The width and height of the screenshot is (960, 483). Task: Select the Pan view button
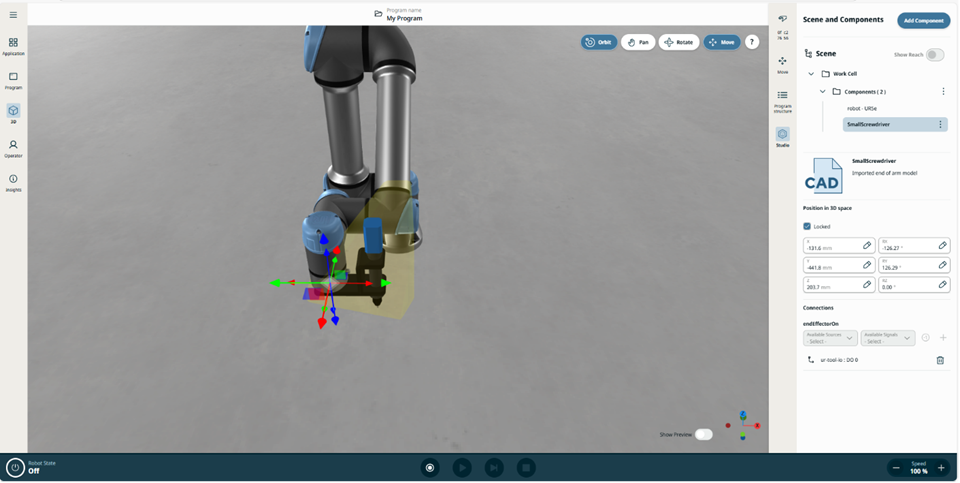click(x=637, y=42)
